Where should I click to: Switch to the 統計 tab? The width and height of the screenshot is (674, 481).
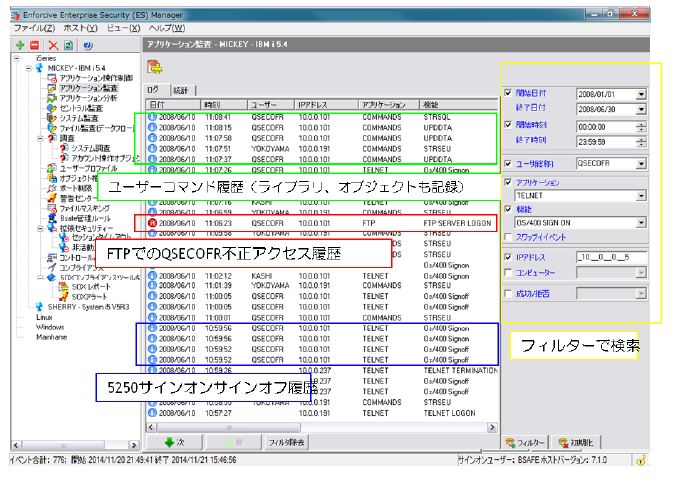coord(181,90)
